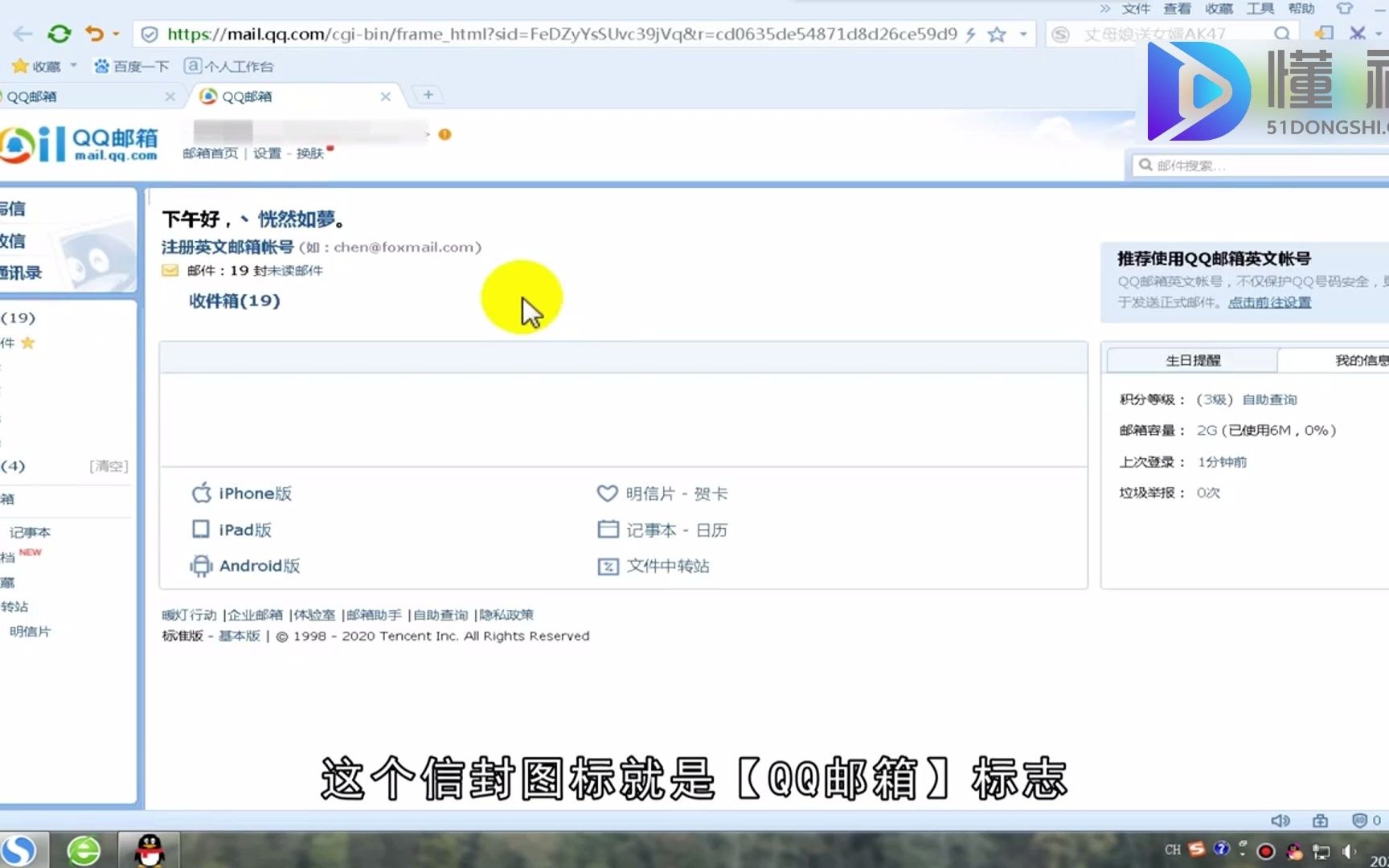The image size is (1389, 868).
Task: Click the envelope unread mail icon
Action: pos(170,271)
